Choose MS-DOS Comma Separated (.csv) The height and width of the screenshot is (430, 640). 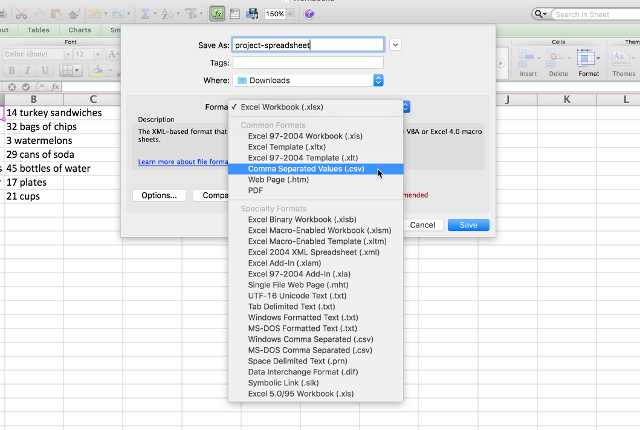[316, 350]
